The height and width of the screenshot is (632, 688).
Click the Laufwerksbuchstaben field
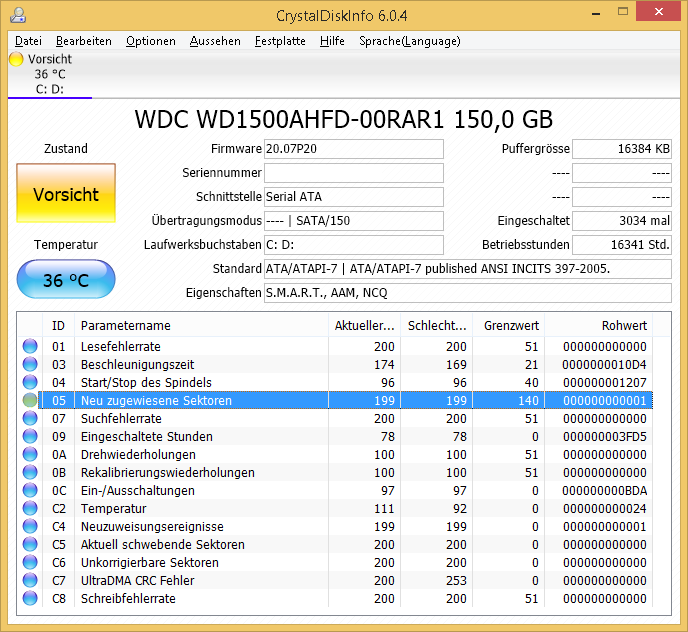[354, 245]
